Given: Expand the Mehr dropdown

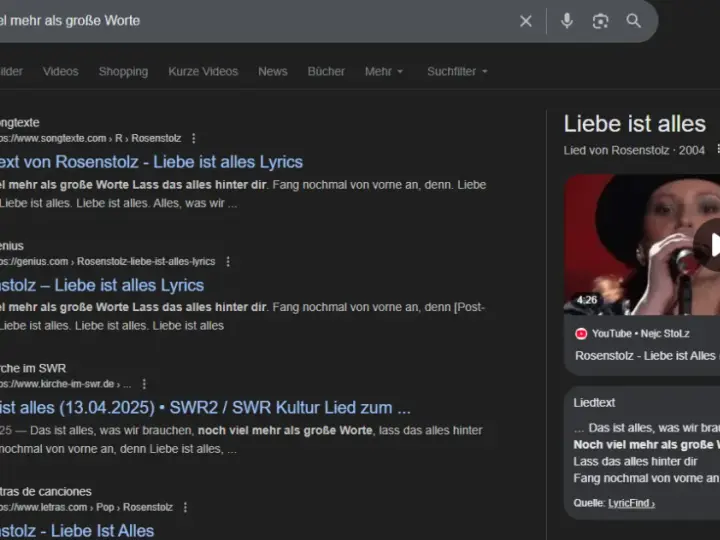Looking at the screenshot, I should coord(384,71).
